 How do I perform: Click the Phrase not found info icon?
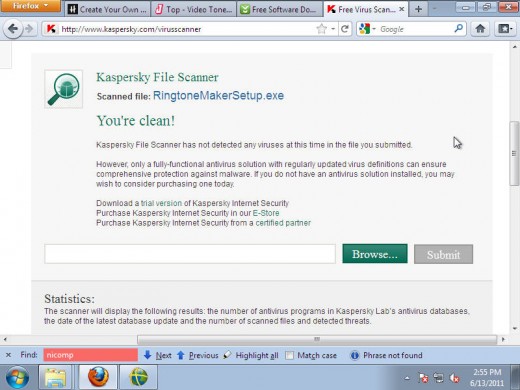(355, 355)
